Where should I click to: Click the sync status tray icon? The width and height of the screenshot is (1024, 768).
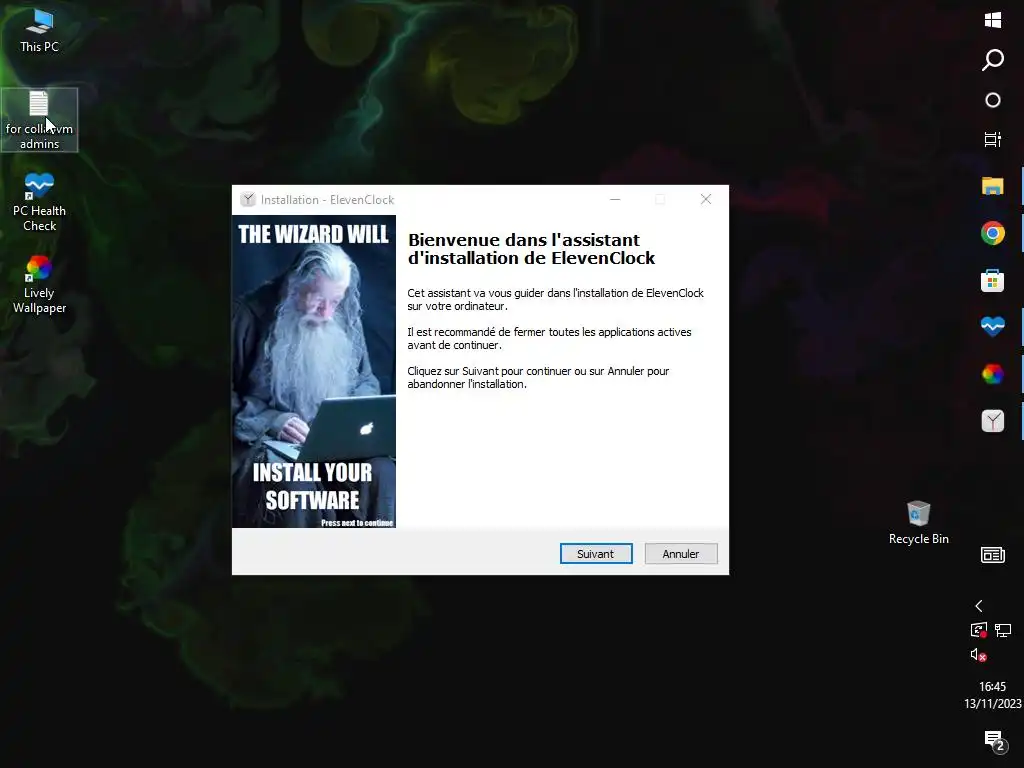(x=978, y=630)
